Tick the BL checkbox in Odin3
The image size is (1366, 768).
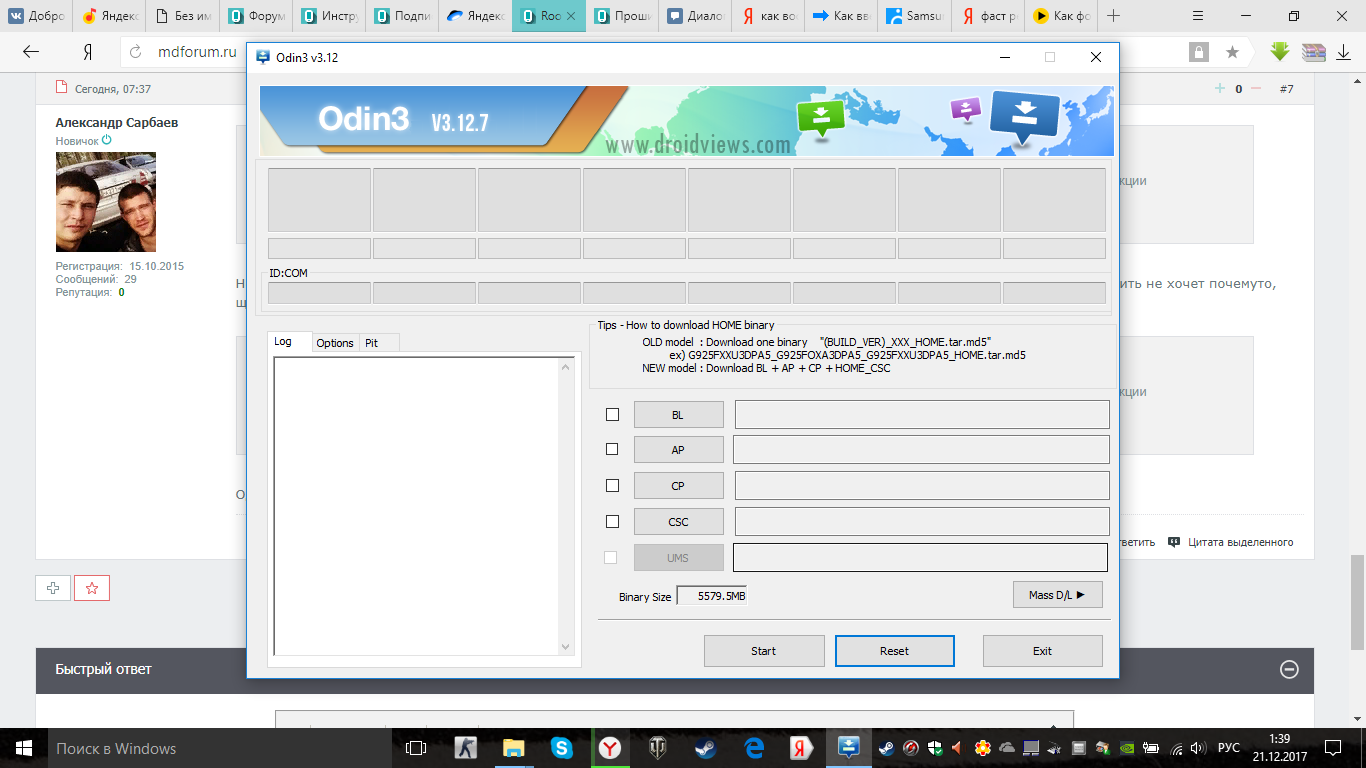(612, 414)
